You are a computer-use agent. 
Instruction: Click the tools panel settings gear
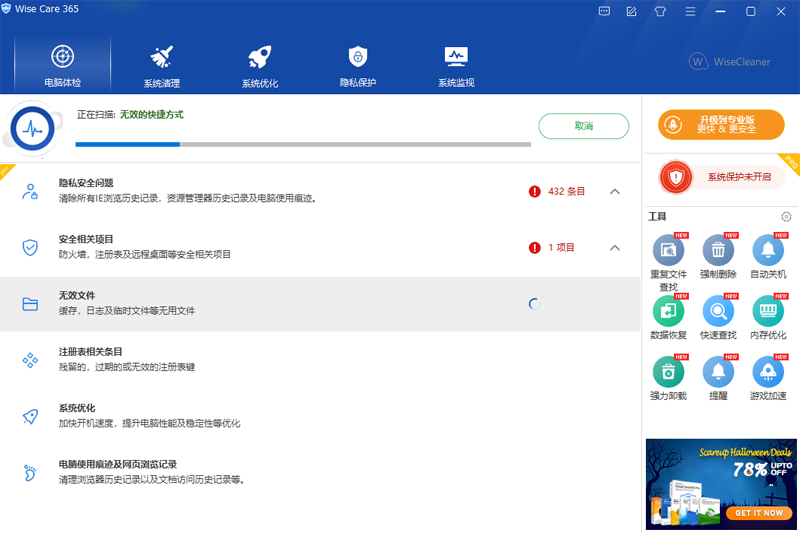pyautogui.click(x=786, y=217)
